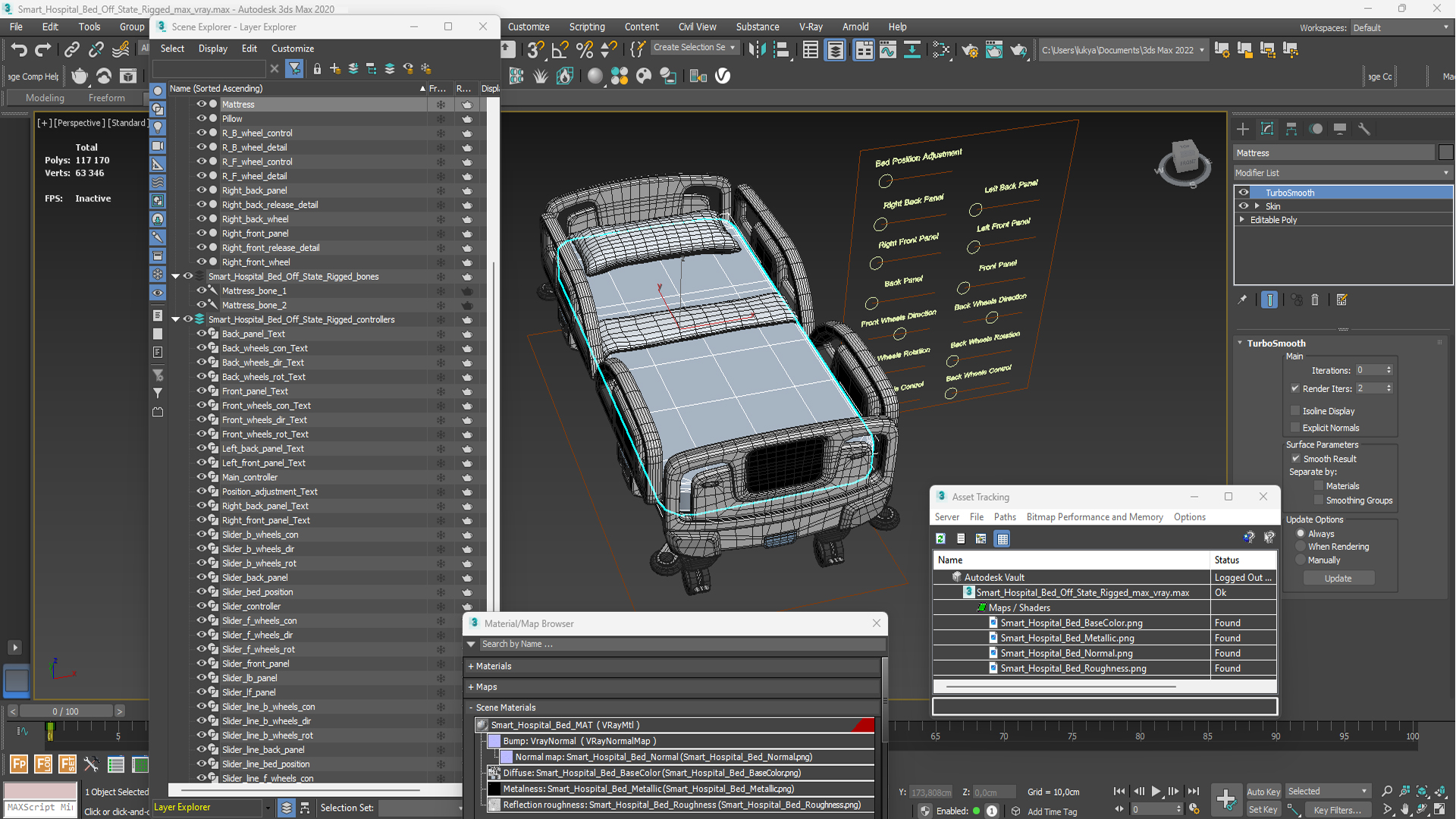Hide the Mattress_bone_1 object
1456x819 pixels.
click(x=202, y=290)
